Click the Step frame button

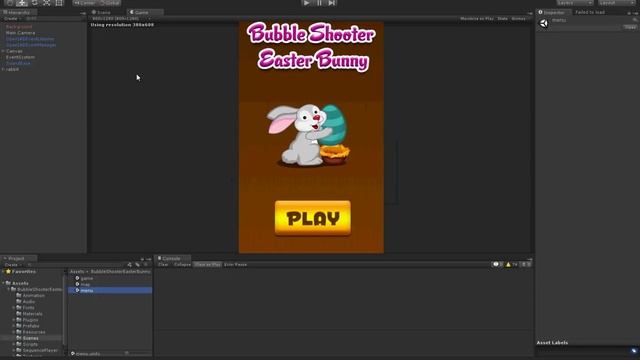click(332, 2)
